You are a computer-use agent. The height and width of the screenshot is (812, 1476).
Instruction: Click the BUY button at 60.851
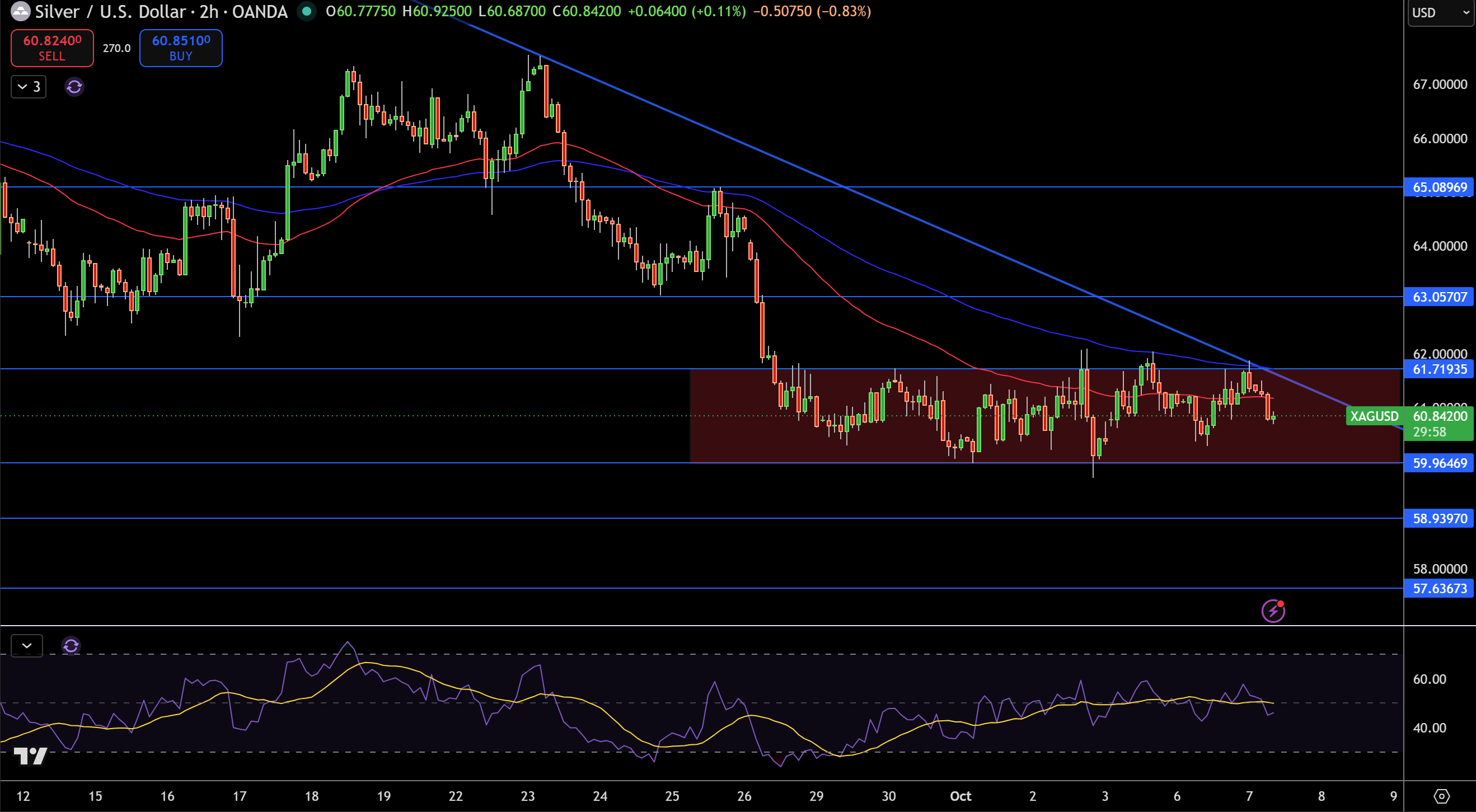click(181, 48)
